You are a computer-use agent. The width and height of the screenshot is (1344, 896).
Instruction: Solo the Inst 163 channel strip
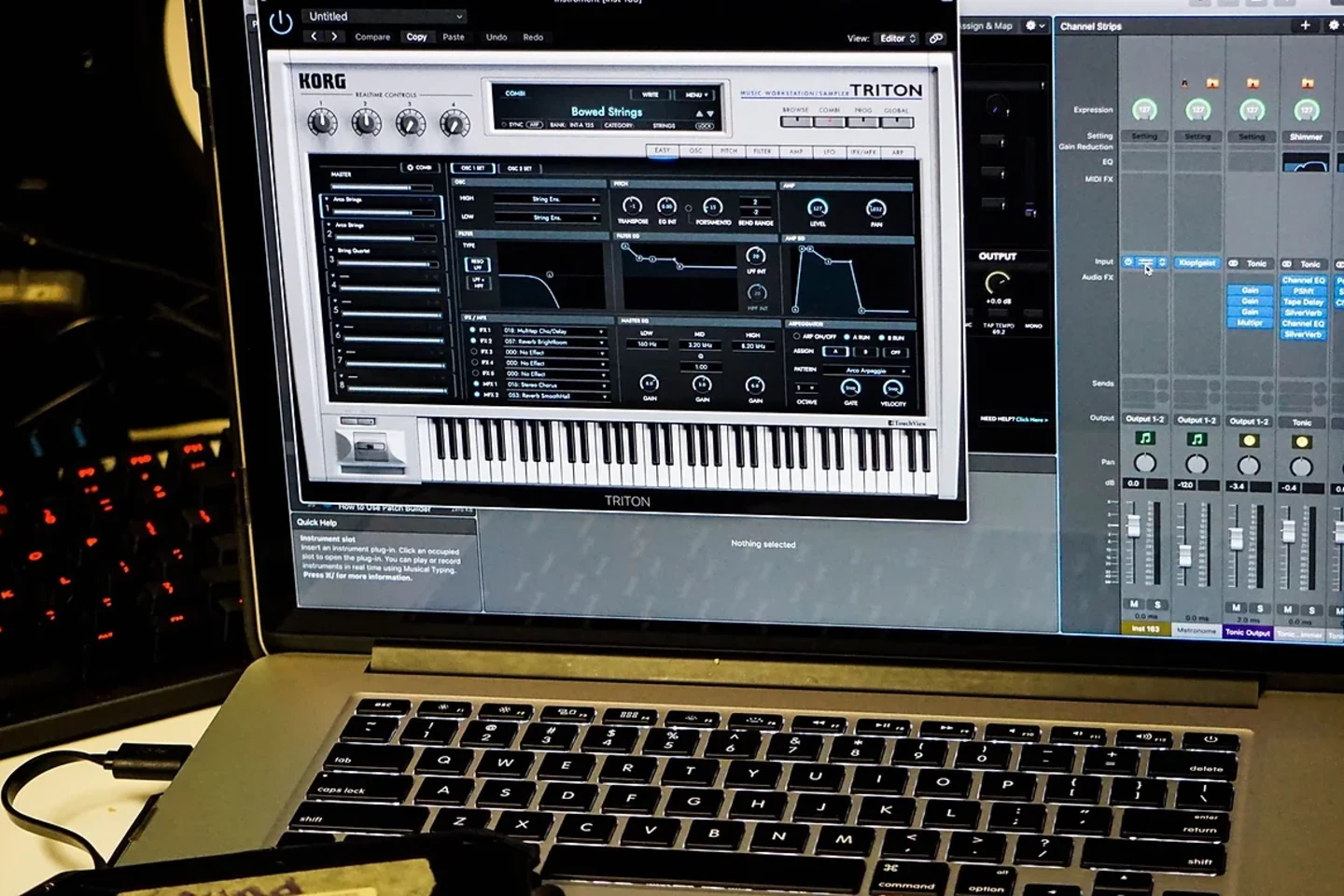(1157, 605)
